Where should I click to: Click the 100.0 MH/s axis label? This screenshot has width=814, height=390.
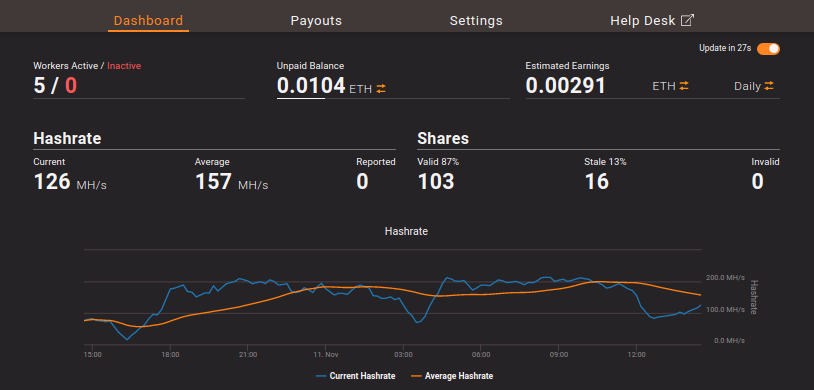pyautogui.click(x=725, y=310)
